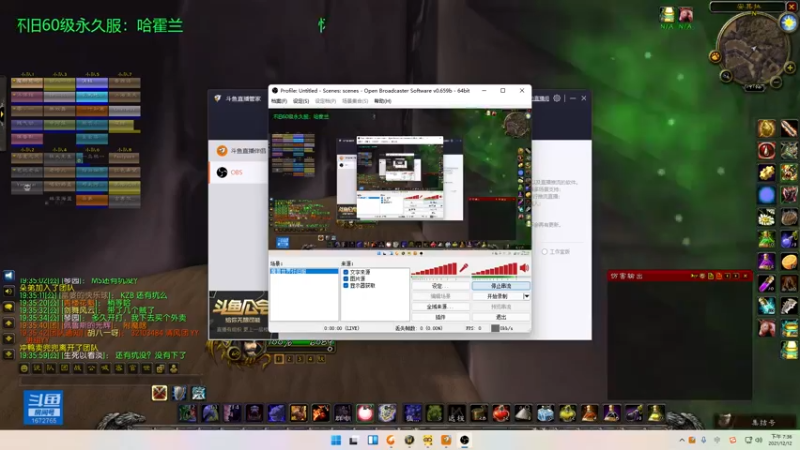
Task: Open the 帮助(H) menu in OBS
Action: tap(383, 101)
